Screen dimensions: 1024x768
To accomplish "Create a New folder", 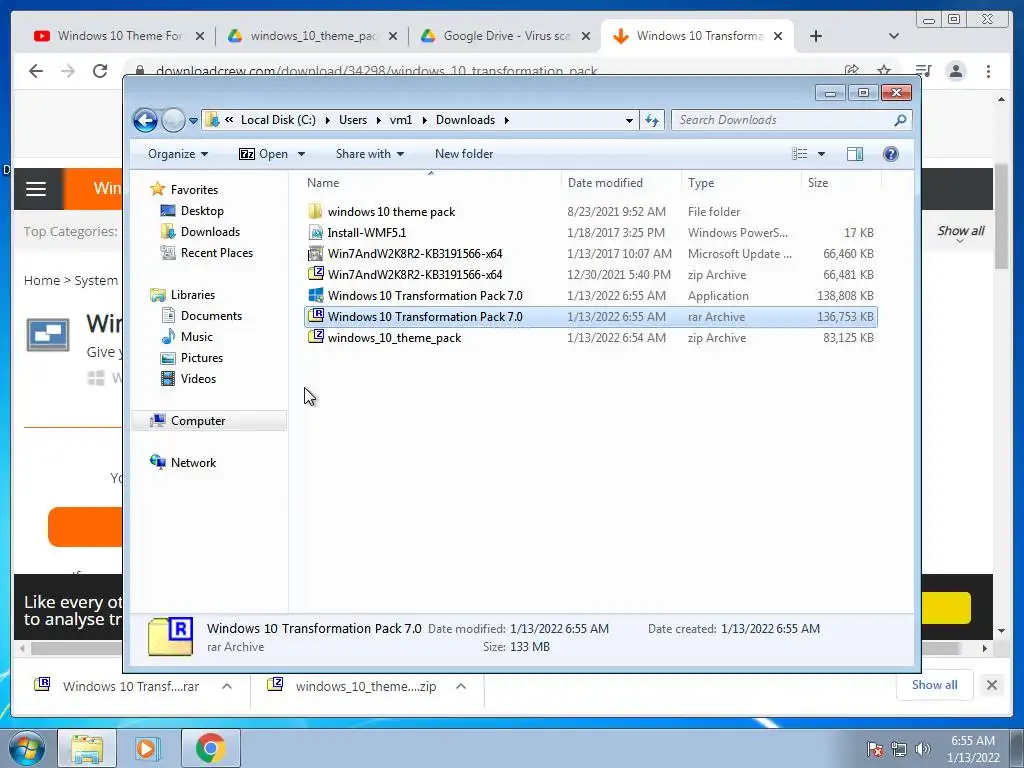I will (x=464, y=154).
